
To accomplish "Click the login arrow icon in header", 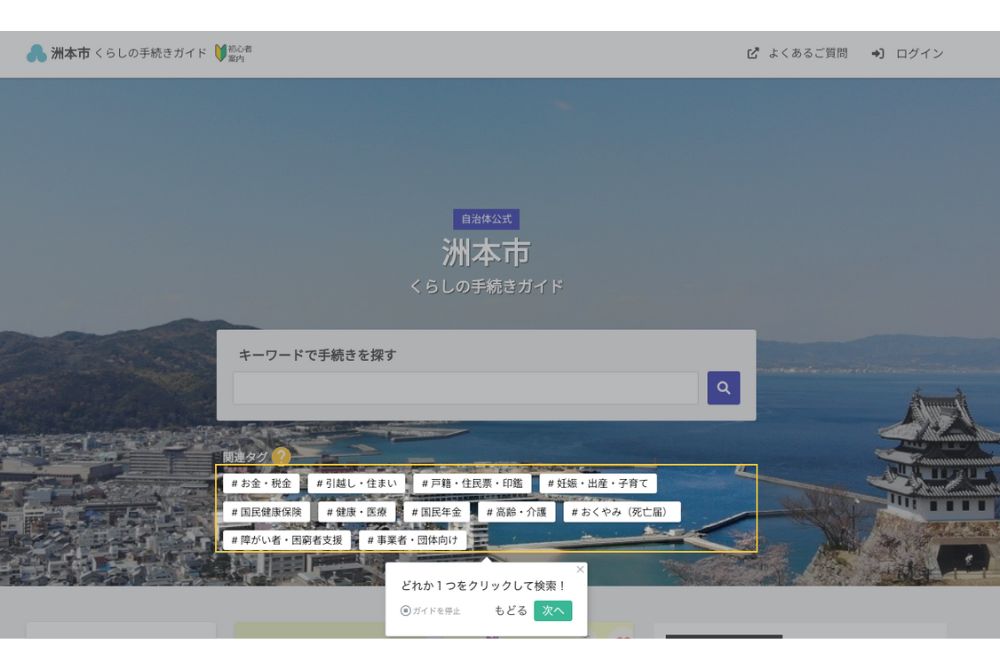I will click(879, 53).
